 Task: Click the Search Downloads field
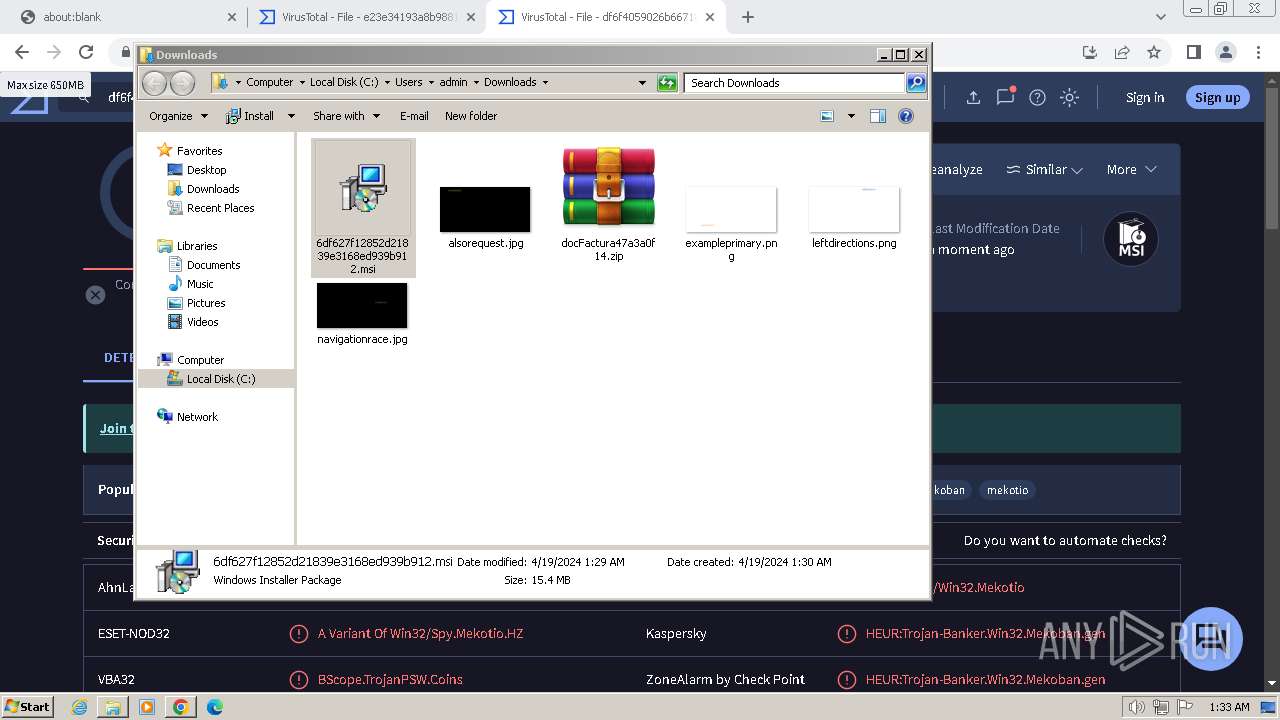(795, 83)
